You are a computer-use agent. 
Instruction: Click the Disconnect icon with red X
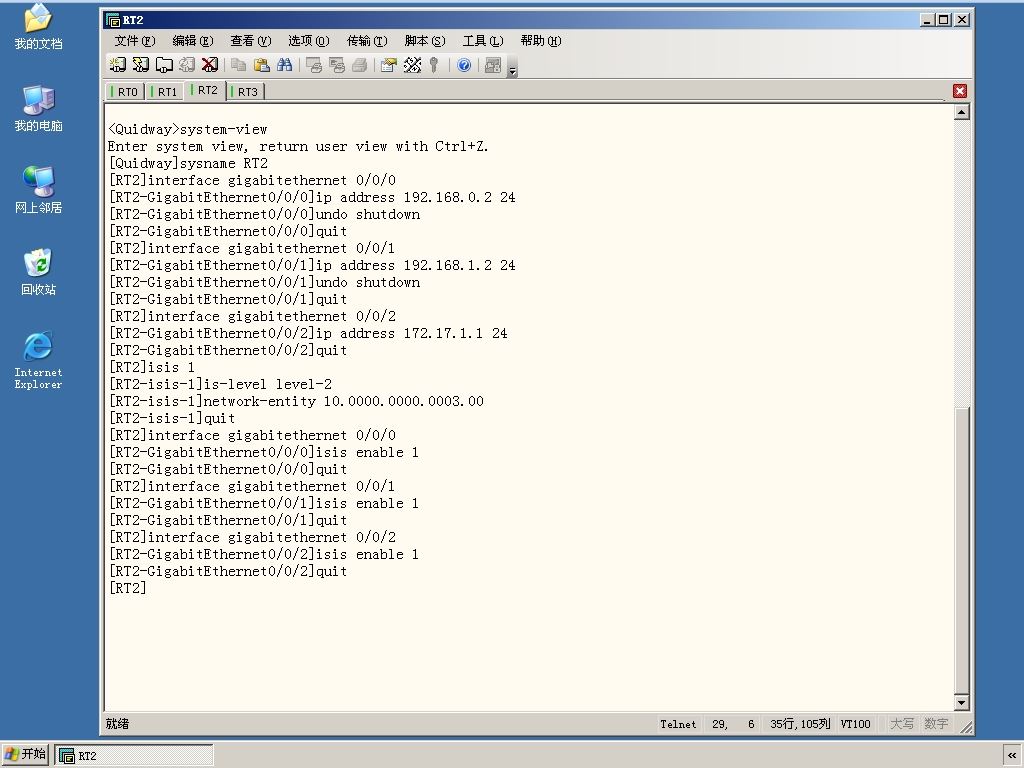[210, 65]
